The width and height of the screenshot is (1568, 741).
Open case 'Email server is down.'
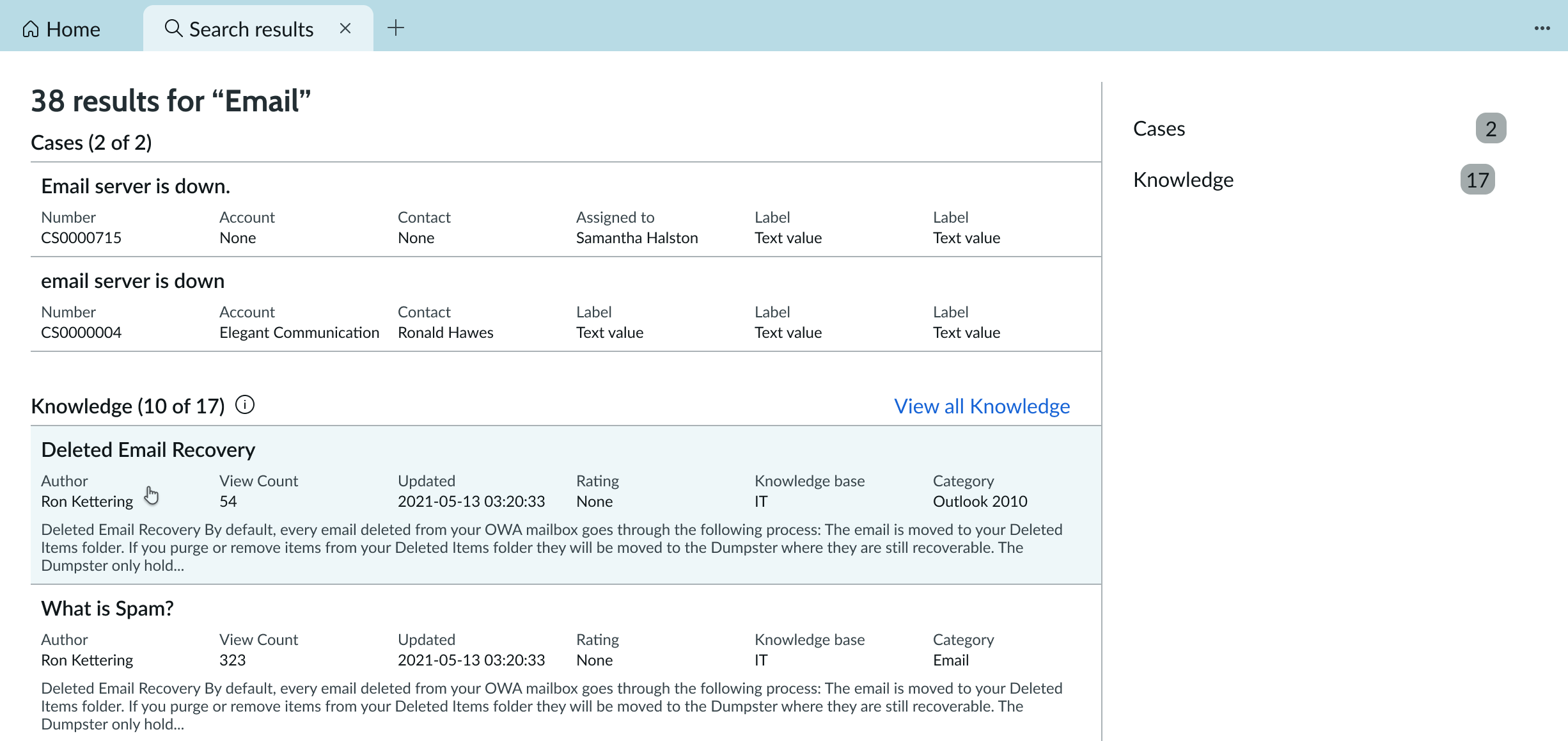click(x=136, y=186)
